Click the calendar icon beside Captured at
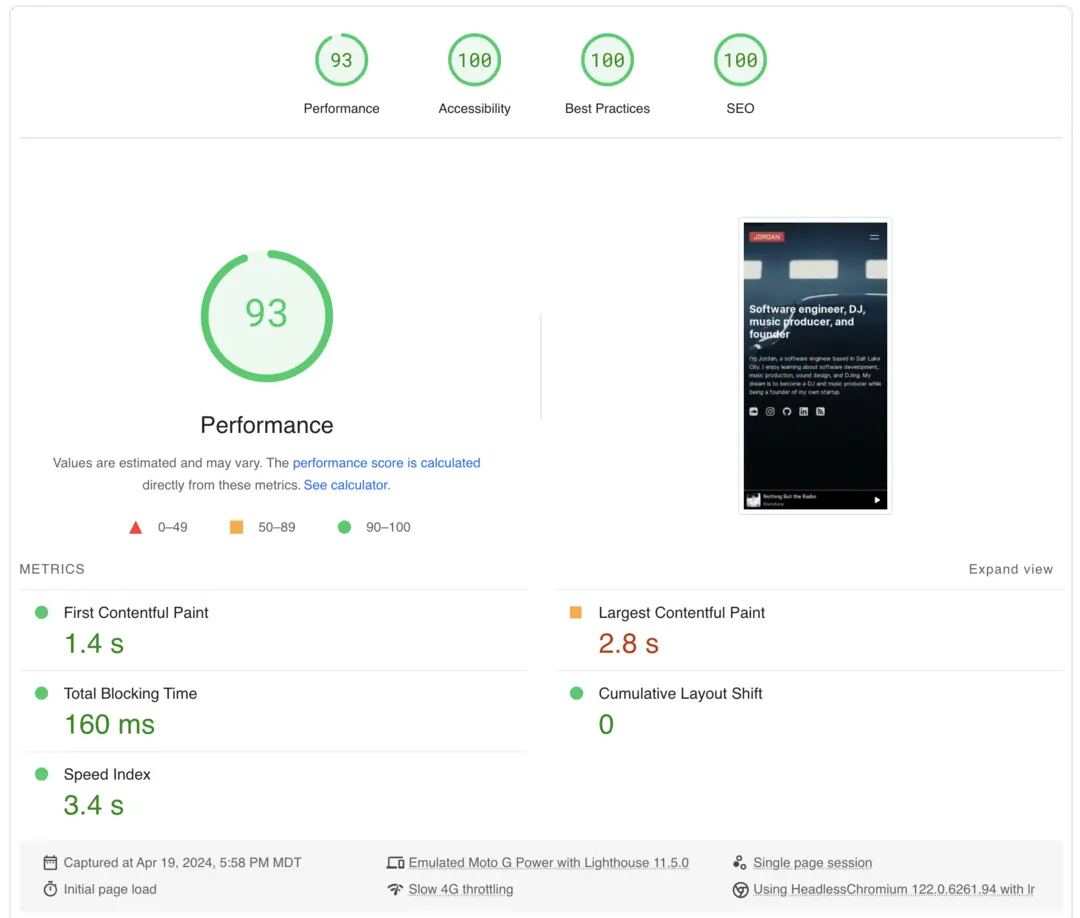1080x918 pixels. click(50, 862)
